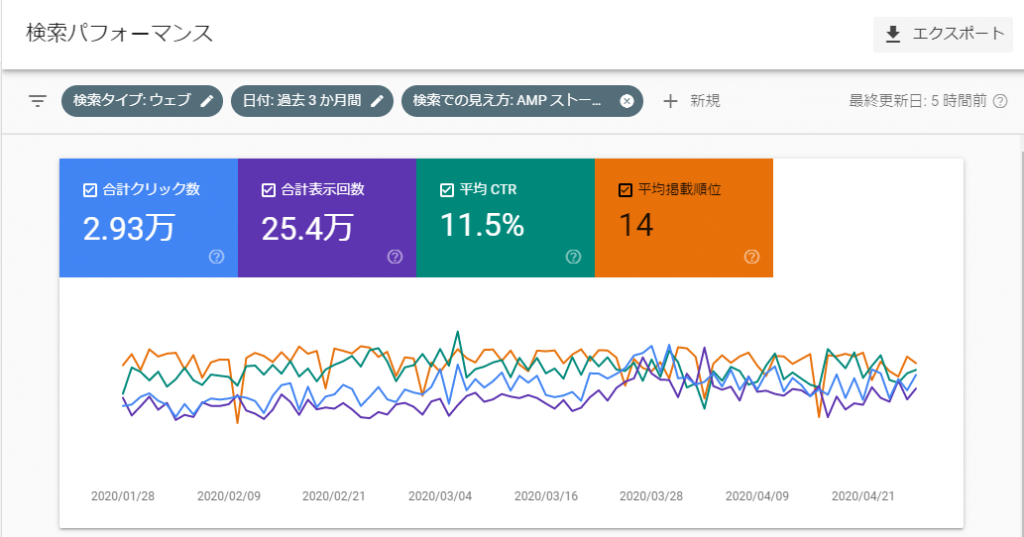This screenshot has height=537, width=1024.
Task: Open help icon in 平均 CTR card
Action: click(x=573, y=257)
